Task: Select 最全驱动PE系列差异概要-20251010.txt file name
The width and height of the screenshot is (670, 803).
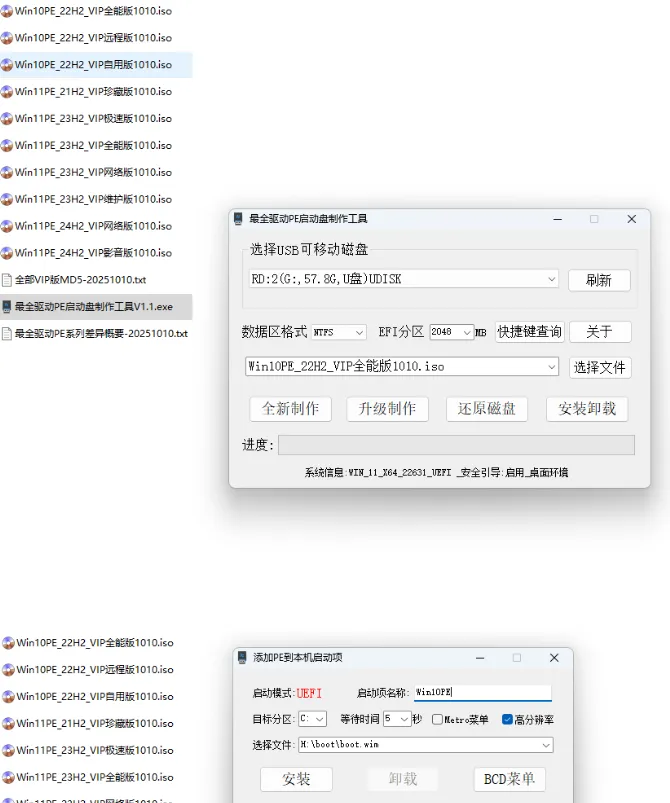Action: click(x=101, y=333)
